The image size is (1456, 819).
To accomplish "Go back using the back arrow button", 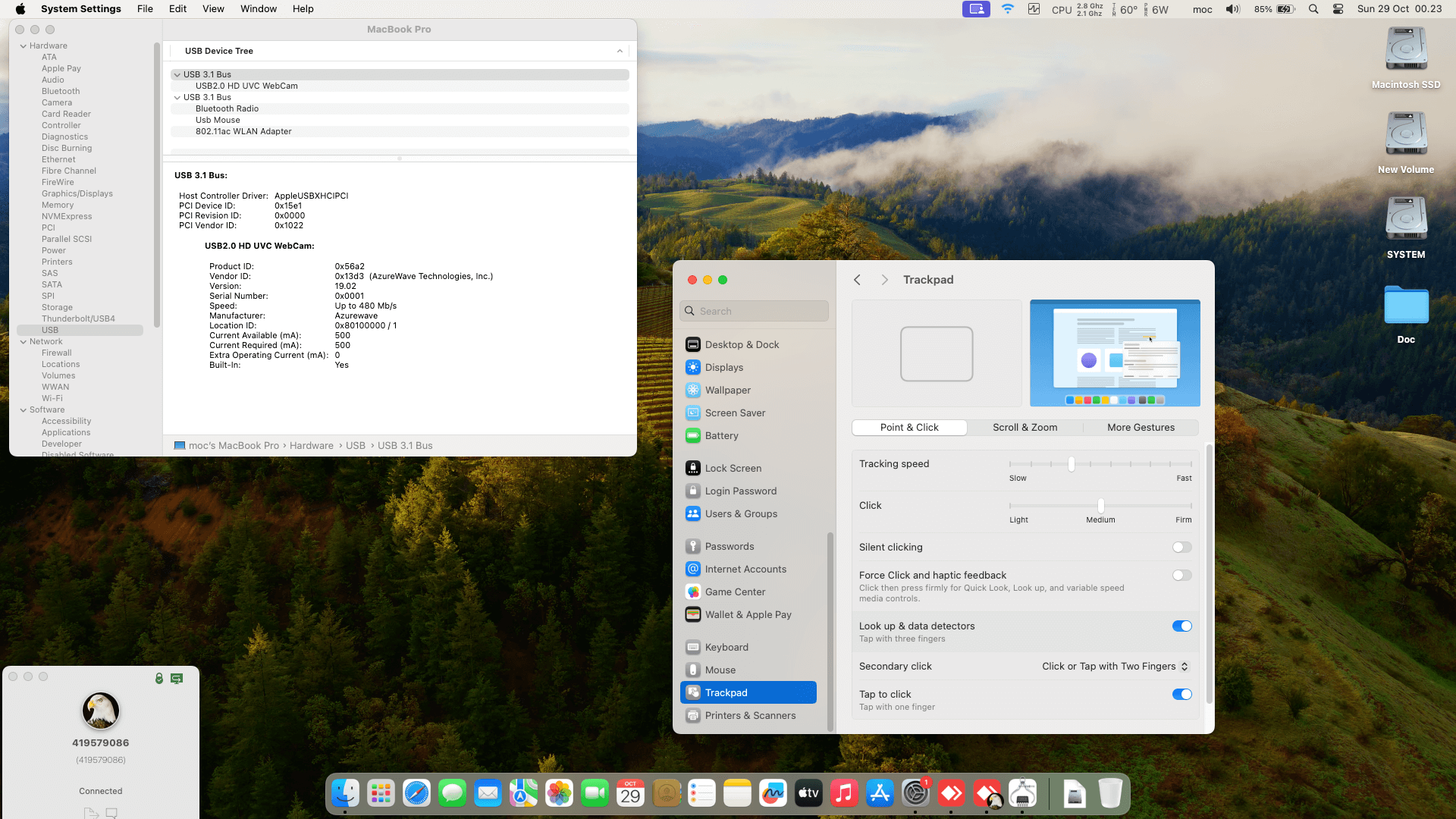I will point(857,280).
